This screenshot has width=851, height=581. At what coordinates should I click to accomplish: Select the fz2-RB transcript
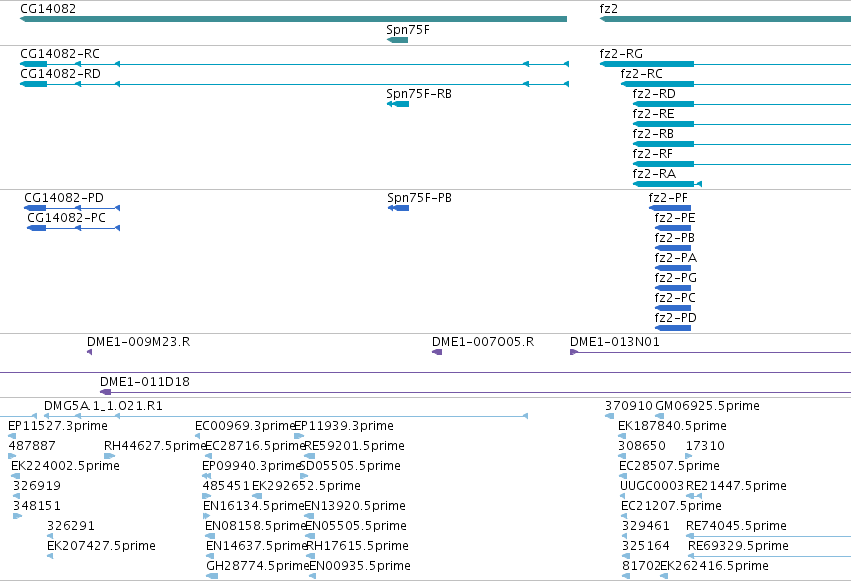[x=742, y=144]
